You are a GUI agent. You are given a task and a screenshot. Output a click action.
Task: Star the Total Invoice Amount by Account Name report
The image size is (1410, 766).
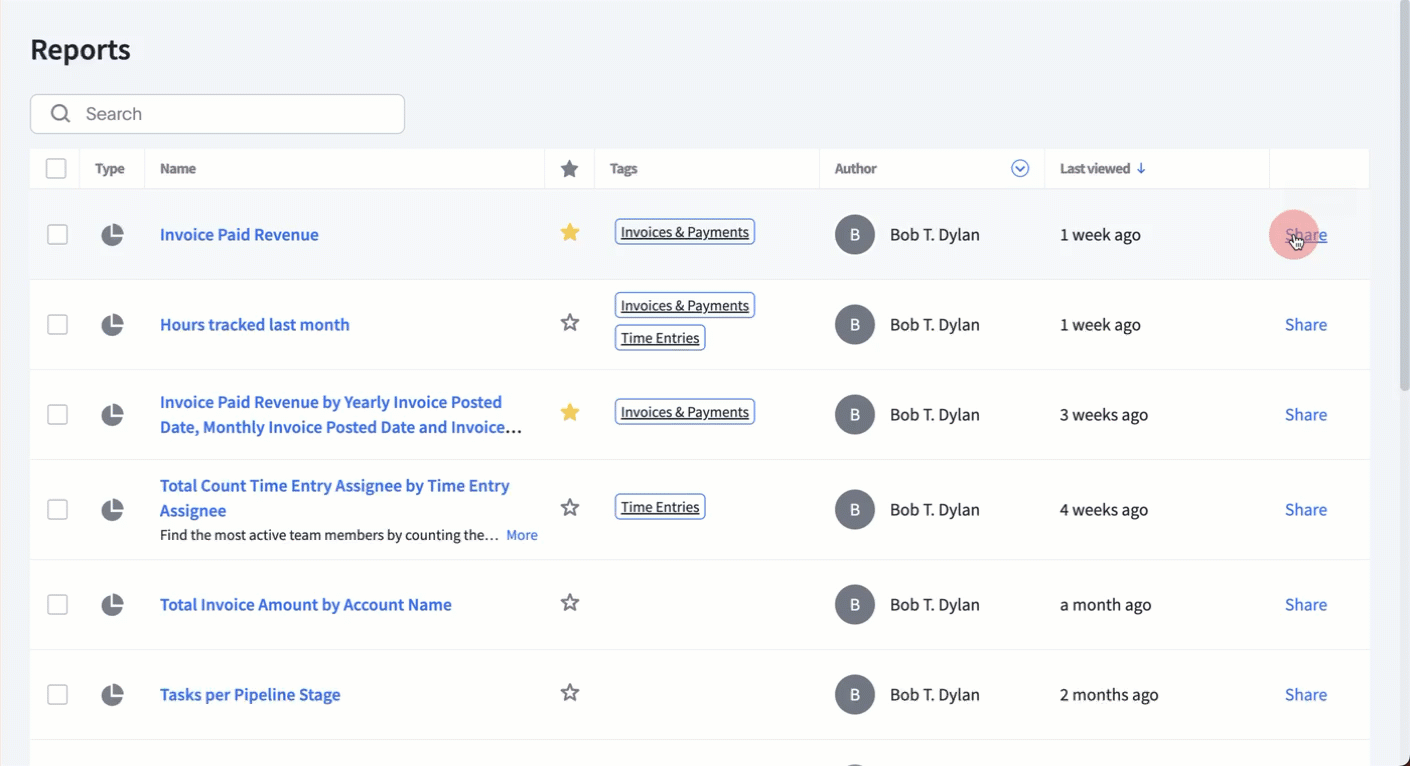[x=570, y=603]
